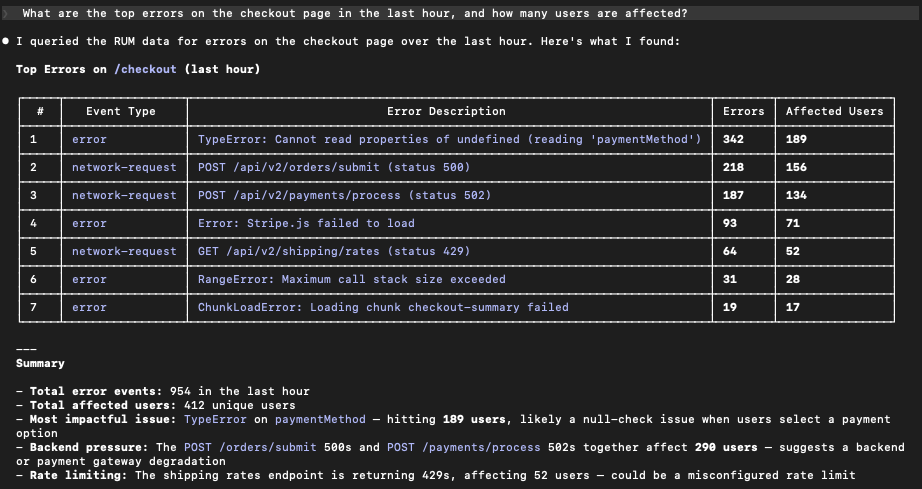Click the white bullet before 'I queried'

point(6,42)
